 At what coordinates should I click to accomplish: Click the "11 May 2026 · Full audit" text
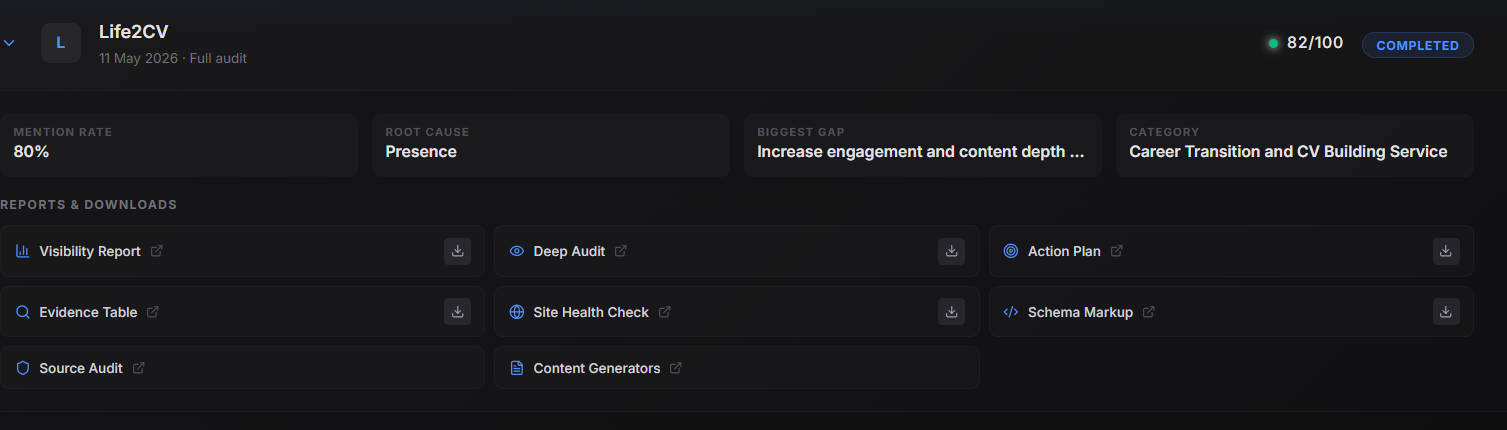(x=173, y=58)
